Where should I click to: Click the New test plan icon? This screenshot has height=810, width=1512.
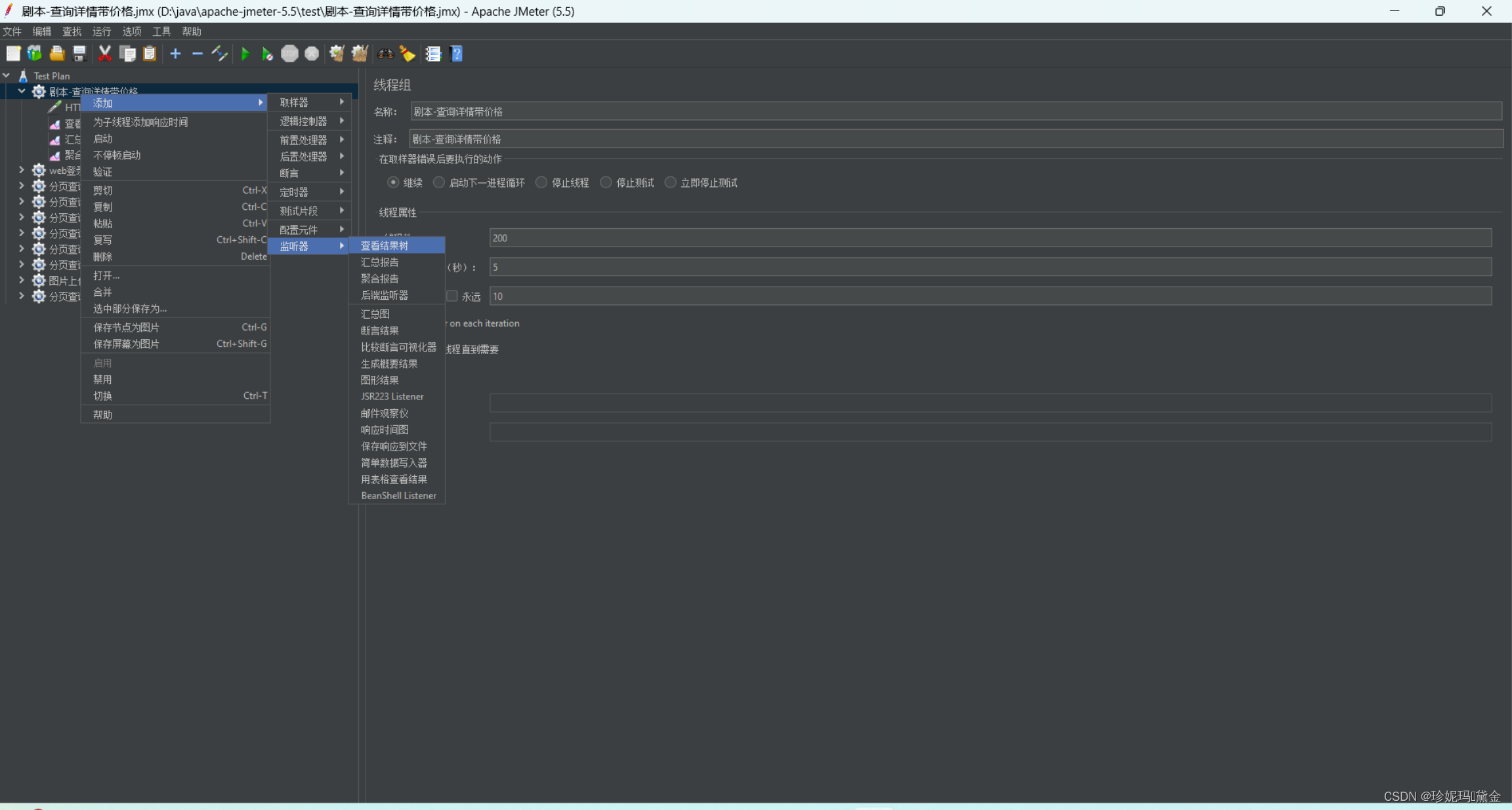[x=13, y=54]
